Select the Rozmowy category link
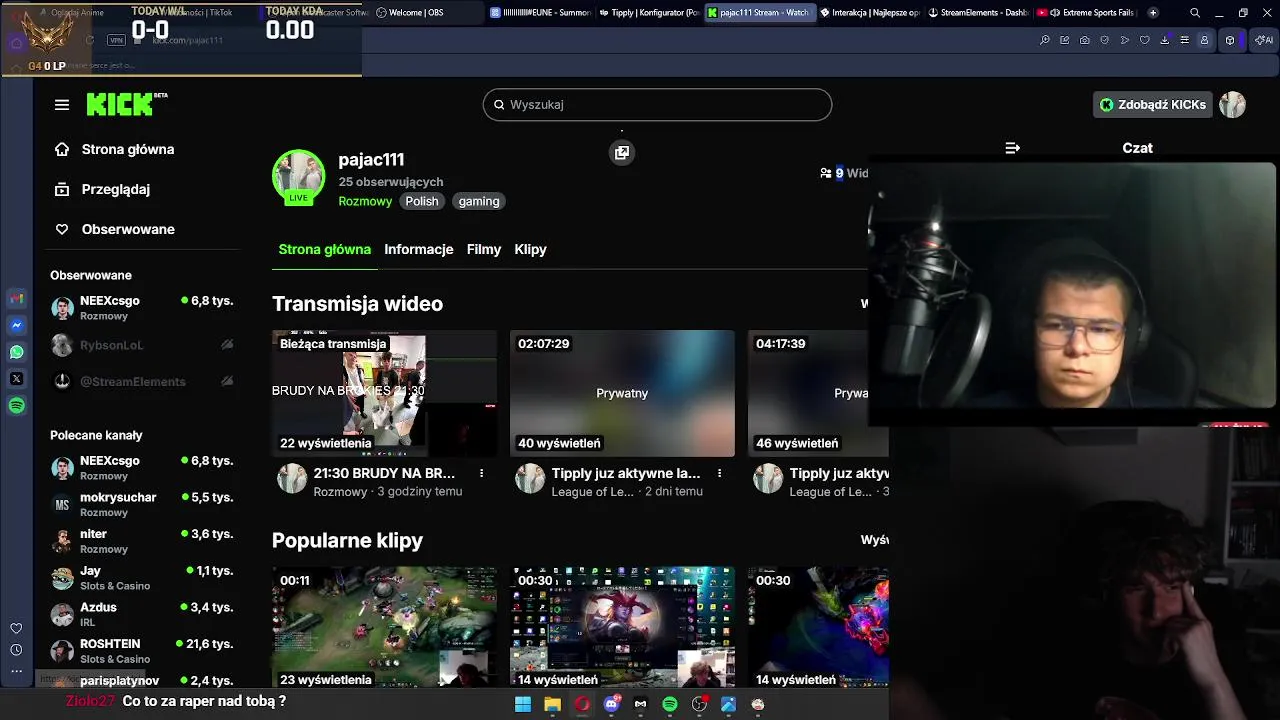 [365, 201]
